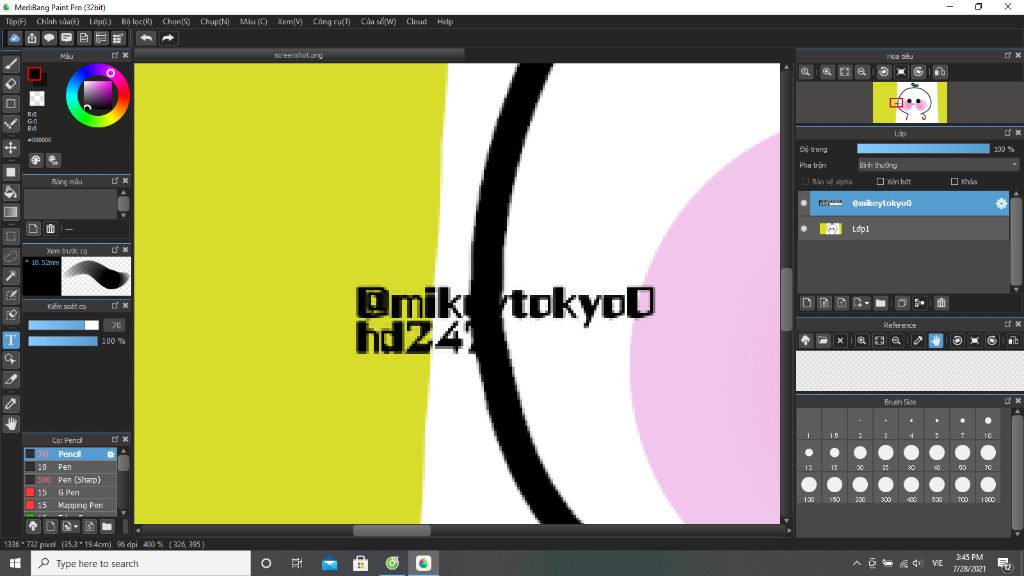
Task: Click the Navigator preview thumbnail
Action: pyautogui.click(x=910, y=103)
